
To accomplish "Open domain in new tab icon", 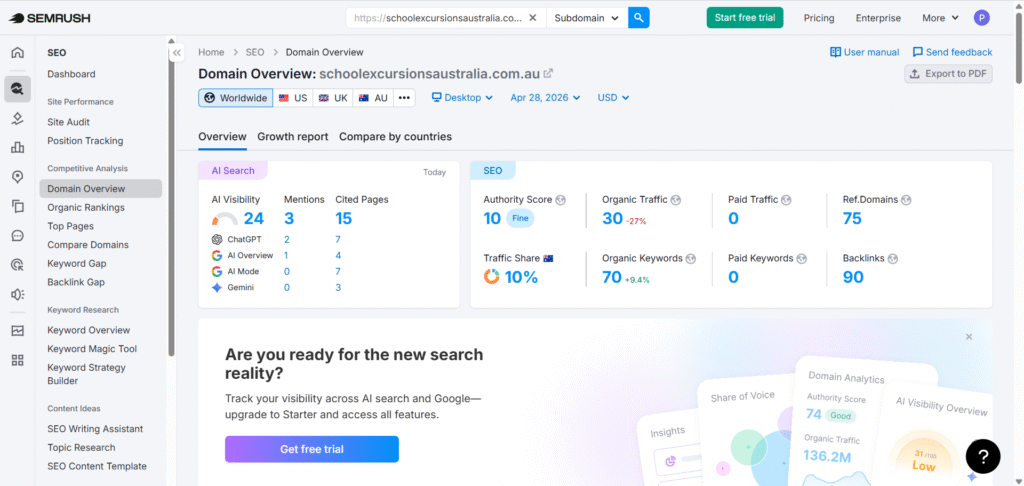I will tap(549, 73).
